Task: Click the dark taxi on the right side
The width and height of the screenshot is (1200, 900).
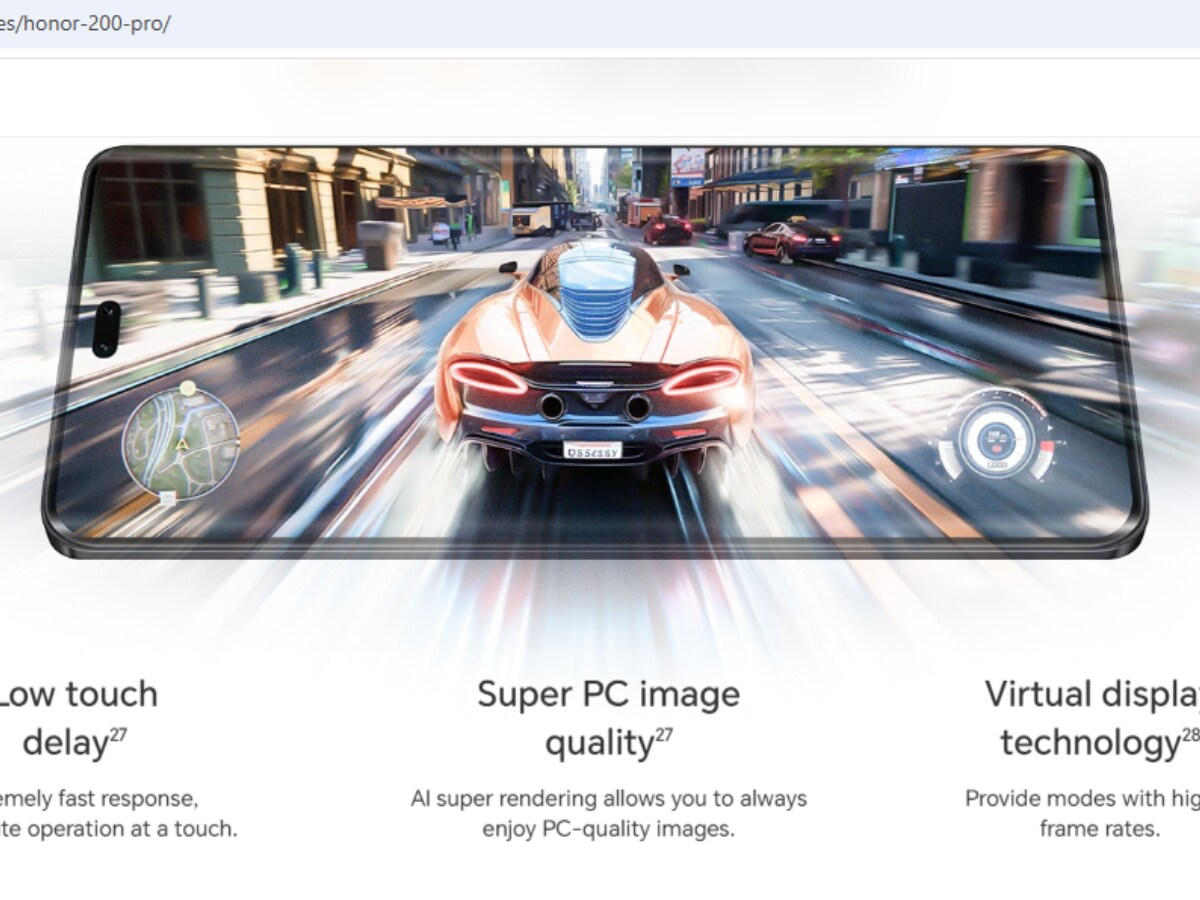Action: [x=792, y=241]
